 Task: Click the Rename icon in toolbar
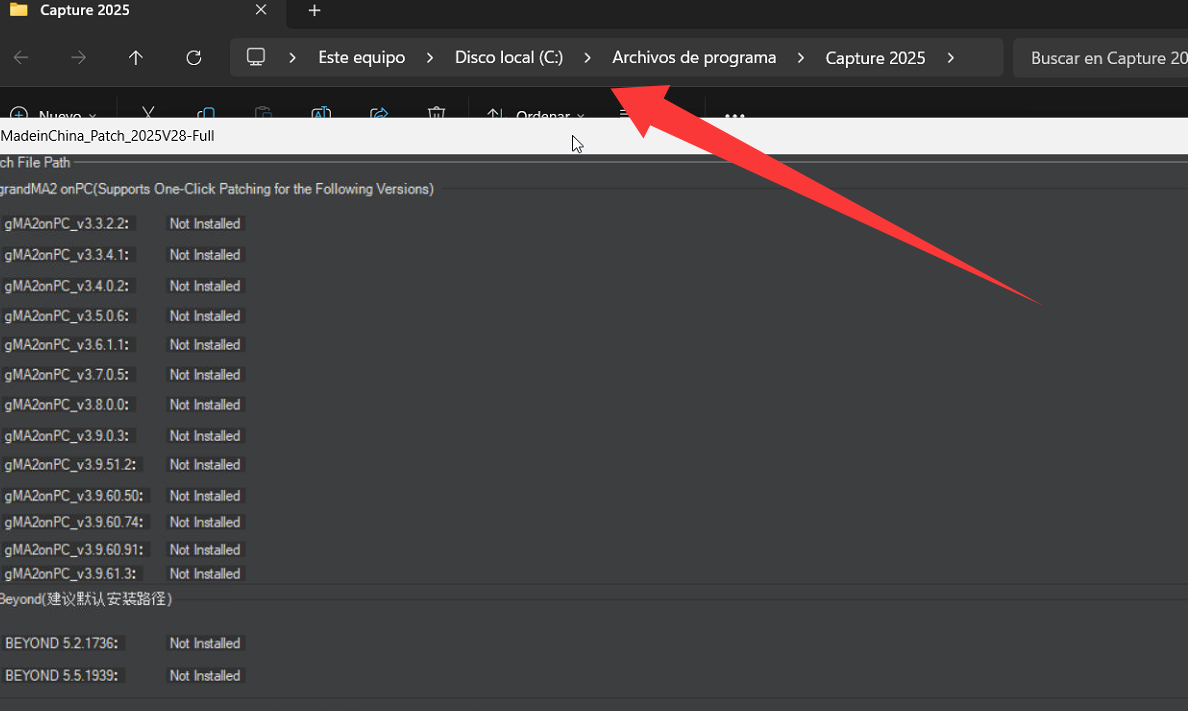320,113
